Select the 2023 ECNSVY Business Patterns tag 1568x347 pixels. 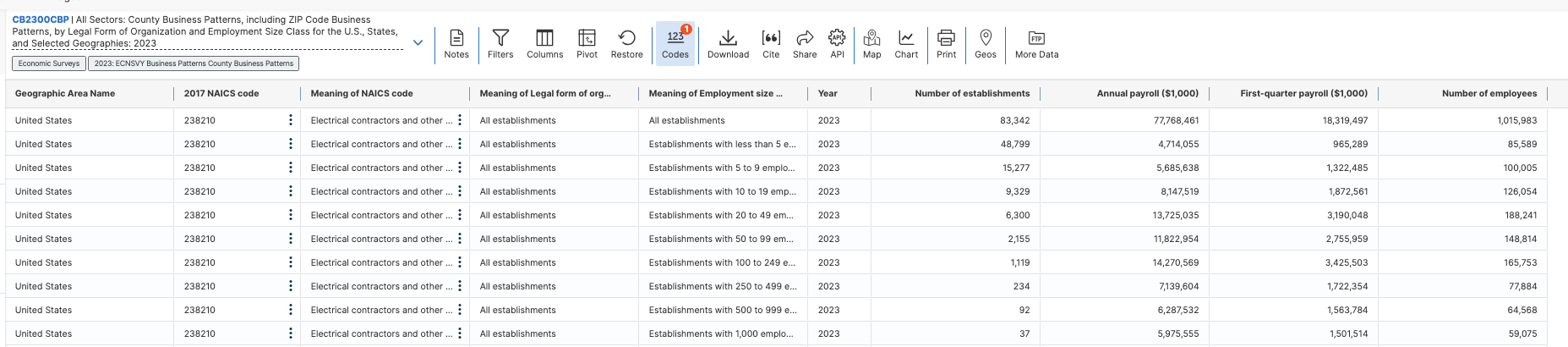pyautogui.click(x=194, y=63)
